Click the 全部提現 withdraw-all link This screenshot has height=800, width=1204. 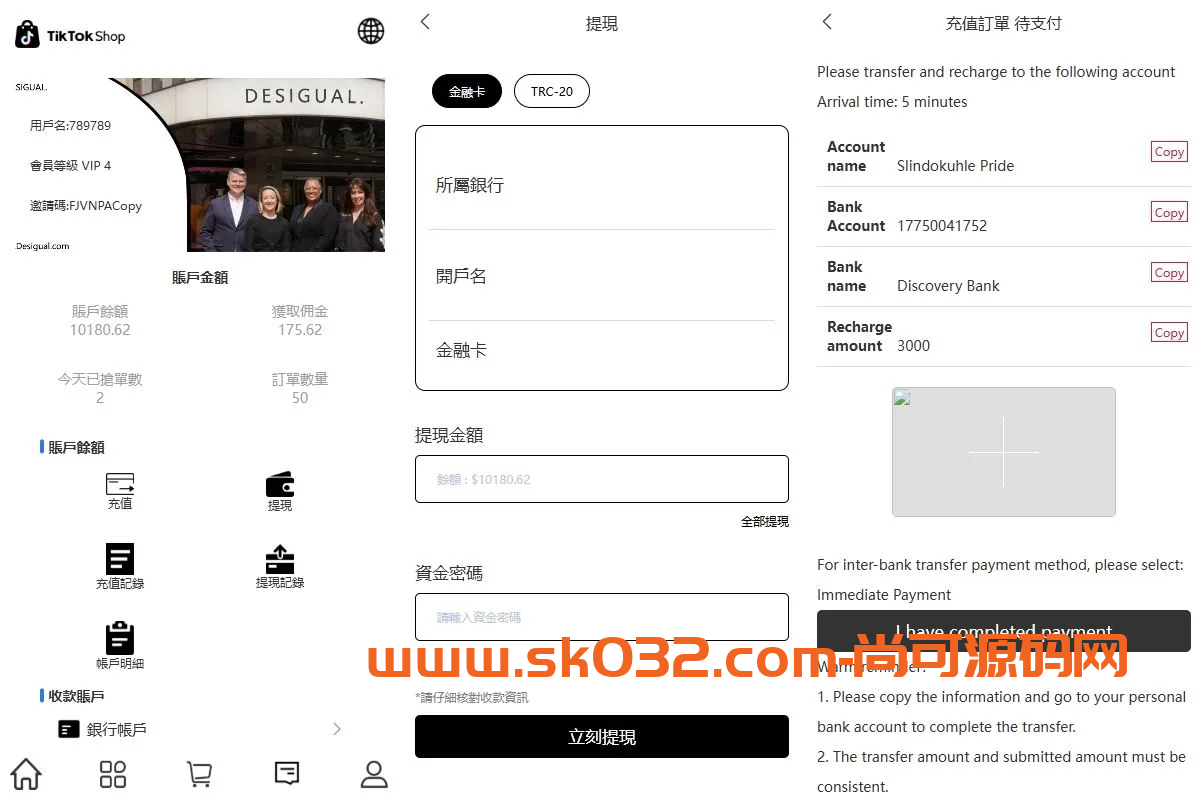pyautogui.click(x=764, y=521)
